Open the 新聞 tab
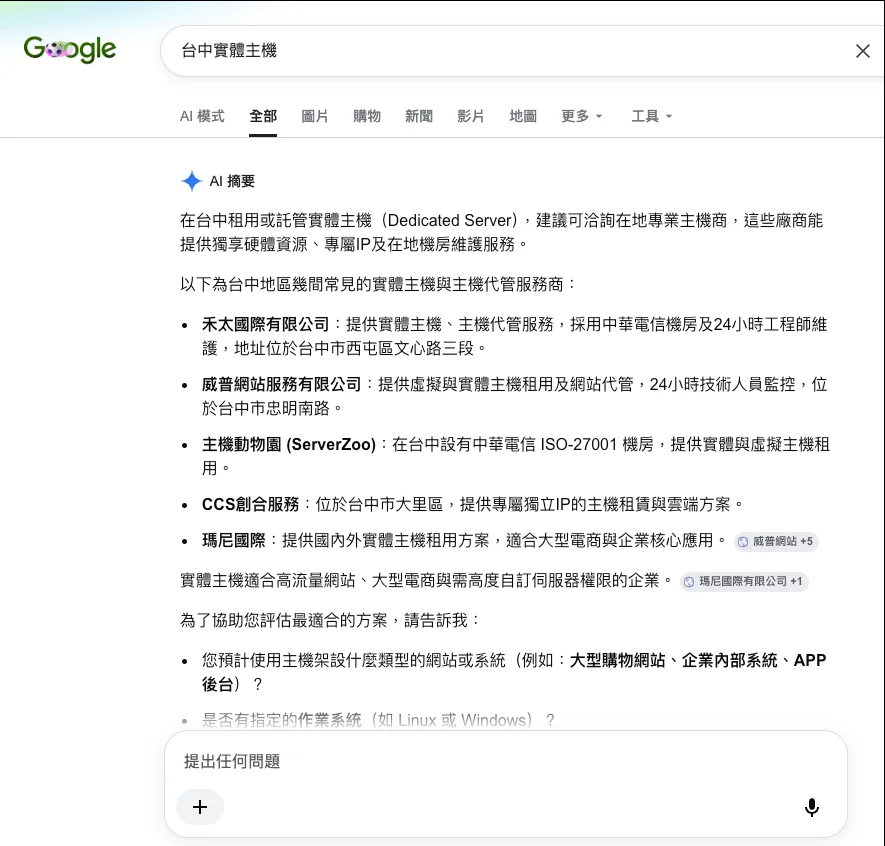The height and width of the screenshot is (846, 885). [419, 116]
